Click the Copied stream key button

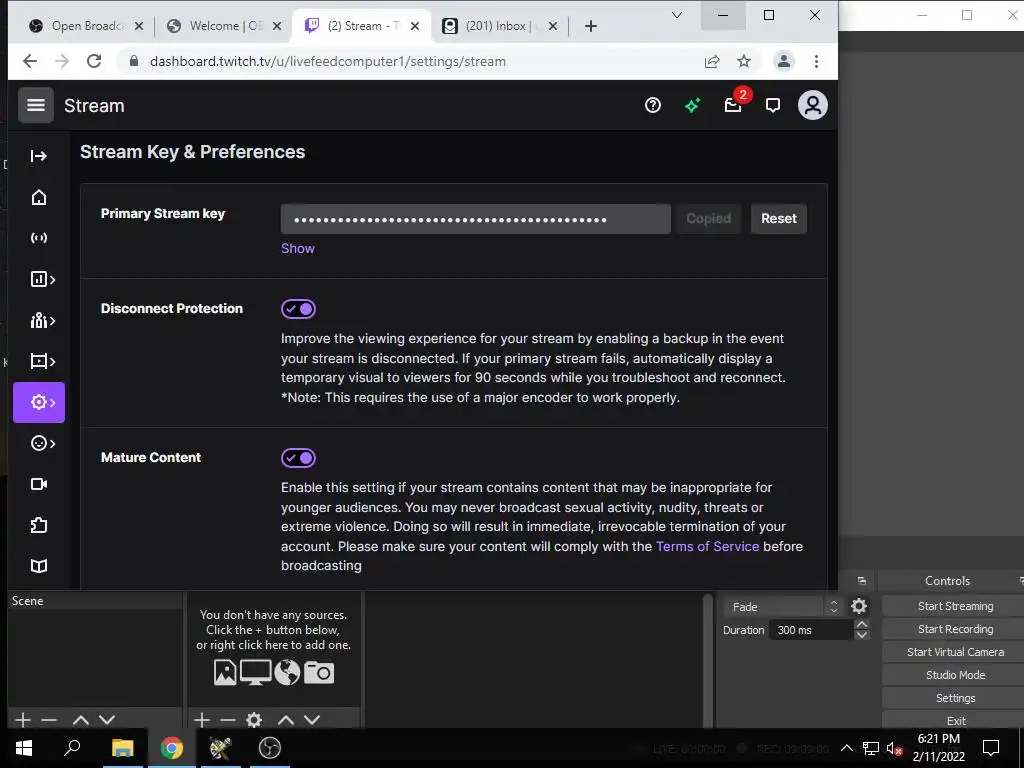pos(708,219)
